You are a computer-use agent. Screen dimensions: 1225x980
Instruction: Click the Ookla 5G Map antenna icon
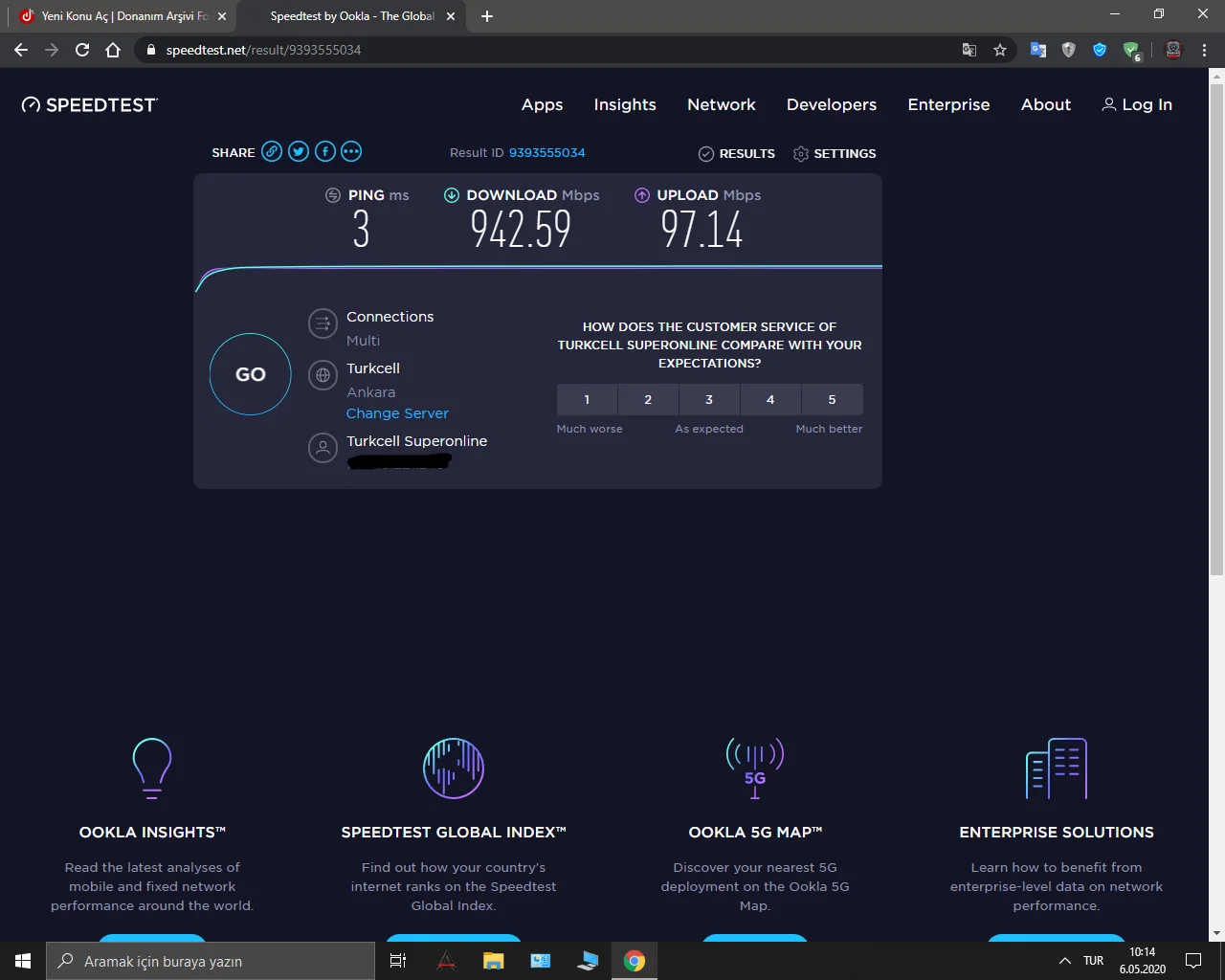(x=755, y=768)
